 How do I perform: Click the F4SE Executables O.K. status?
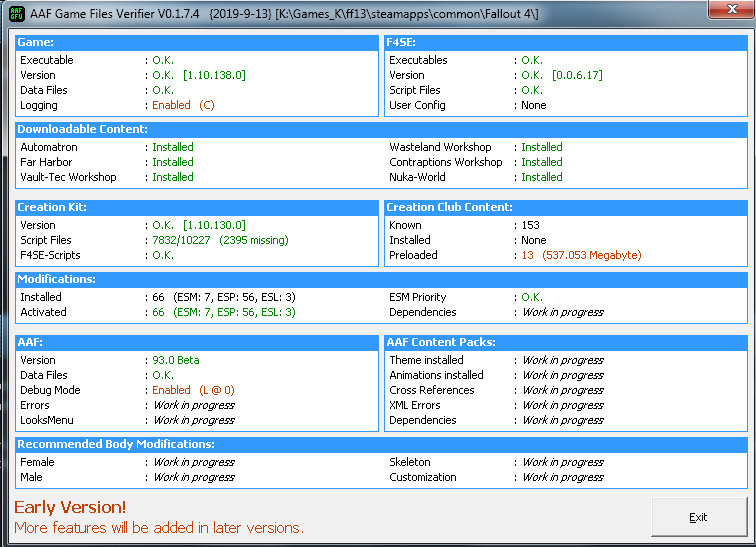[532, 60]
